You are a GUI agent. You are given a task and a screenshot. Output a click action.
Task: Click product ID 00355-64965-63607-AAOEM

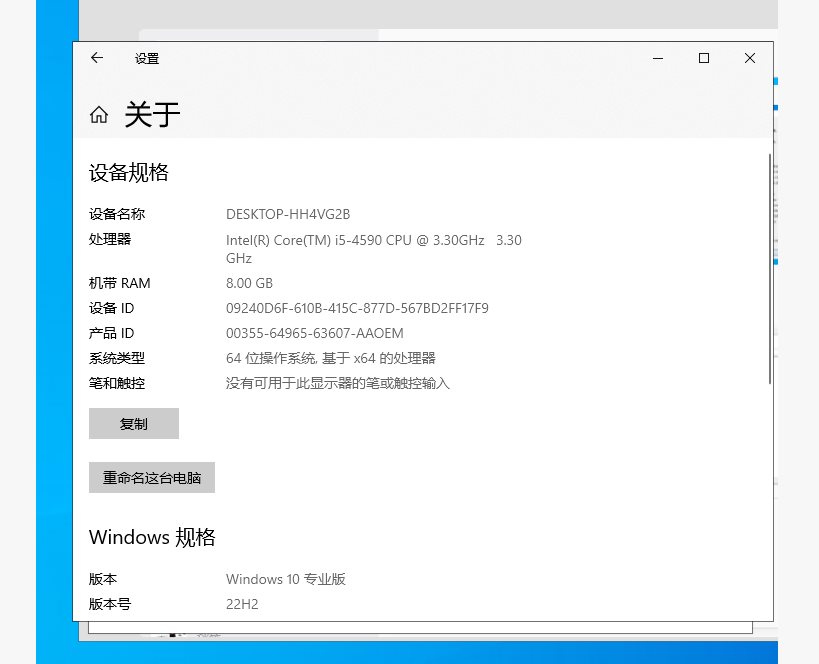click(x=314, y=333)
